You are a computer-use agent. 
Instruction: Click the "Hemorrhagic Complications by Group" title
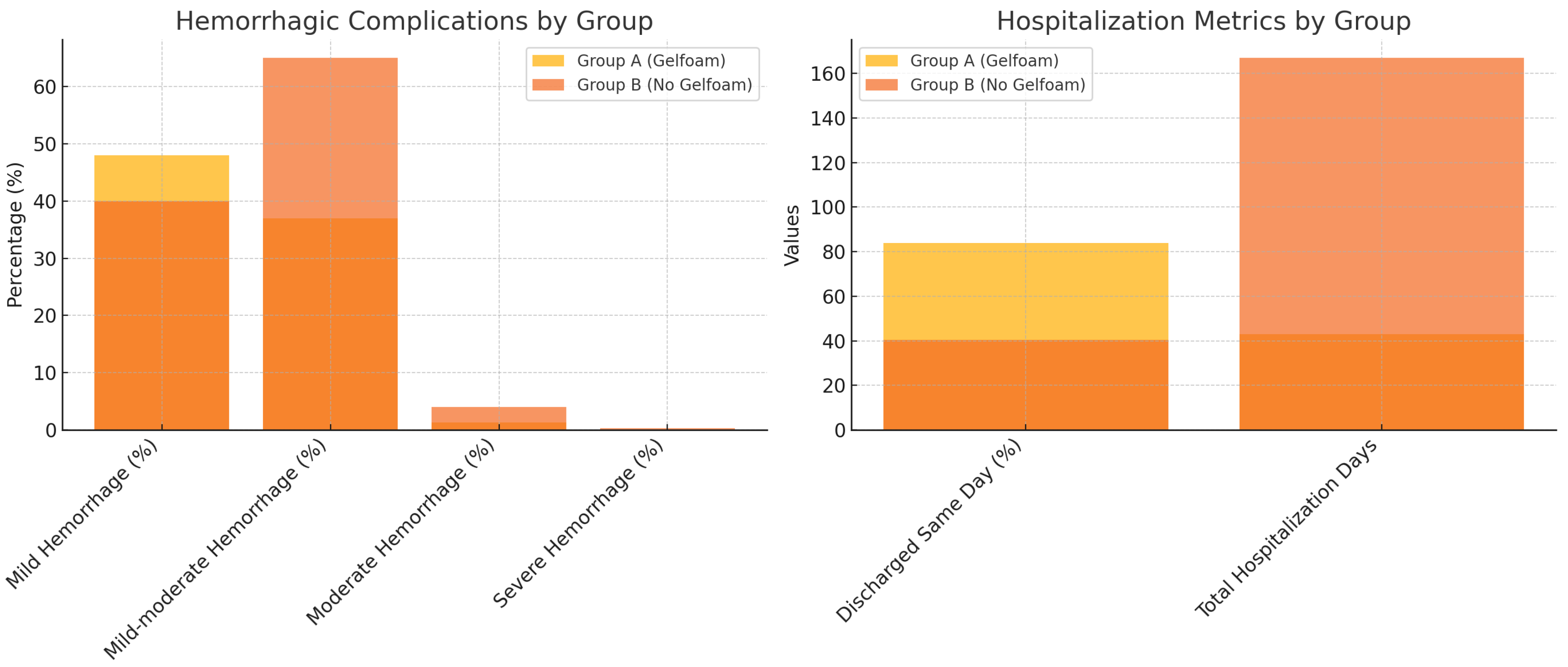pos(414,21)
